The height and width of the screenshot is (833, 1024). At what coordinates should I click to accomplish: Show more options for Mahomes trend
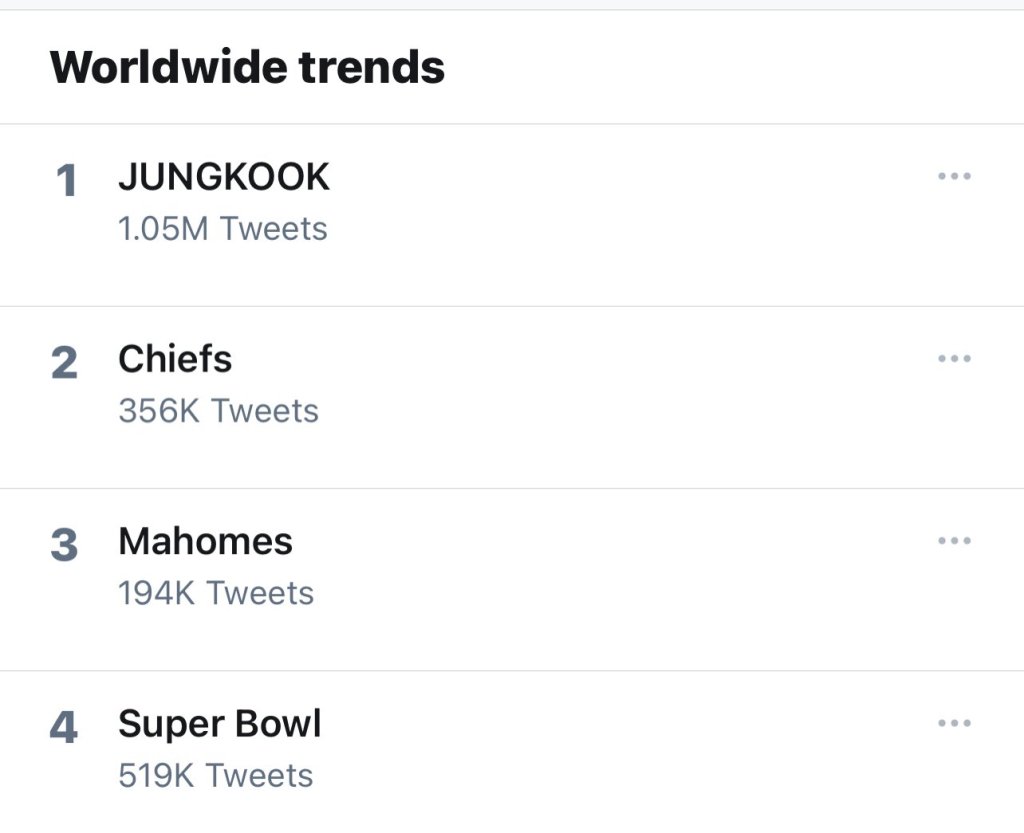(954, 541)
